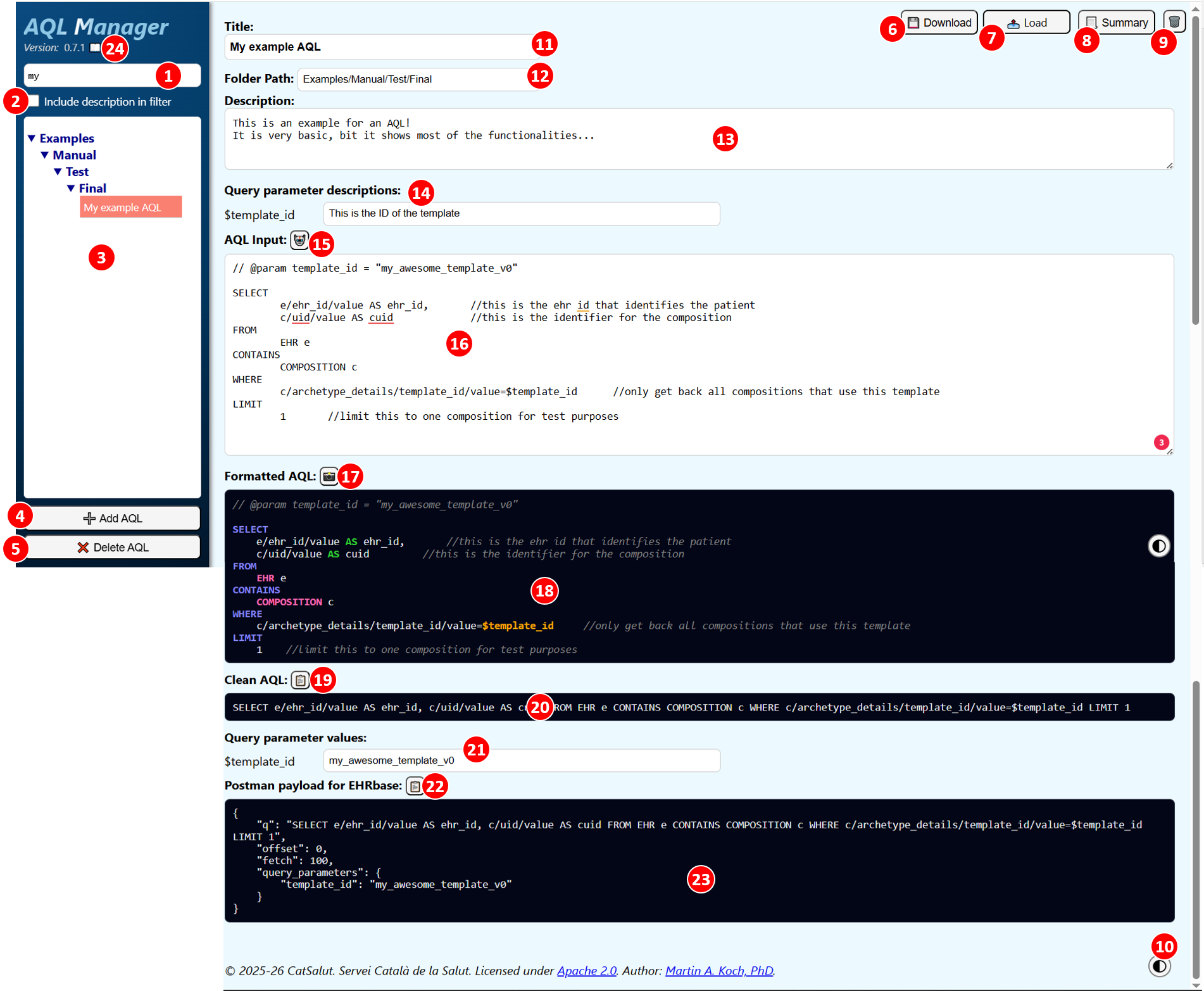Toggle page dark mode in the footer
This screenshot has height=991, width=1204.
point(1159,966)
